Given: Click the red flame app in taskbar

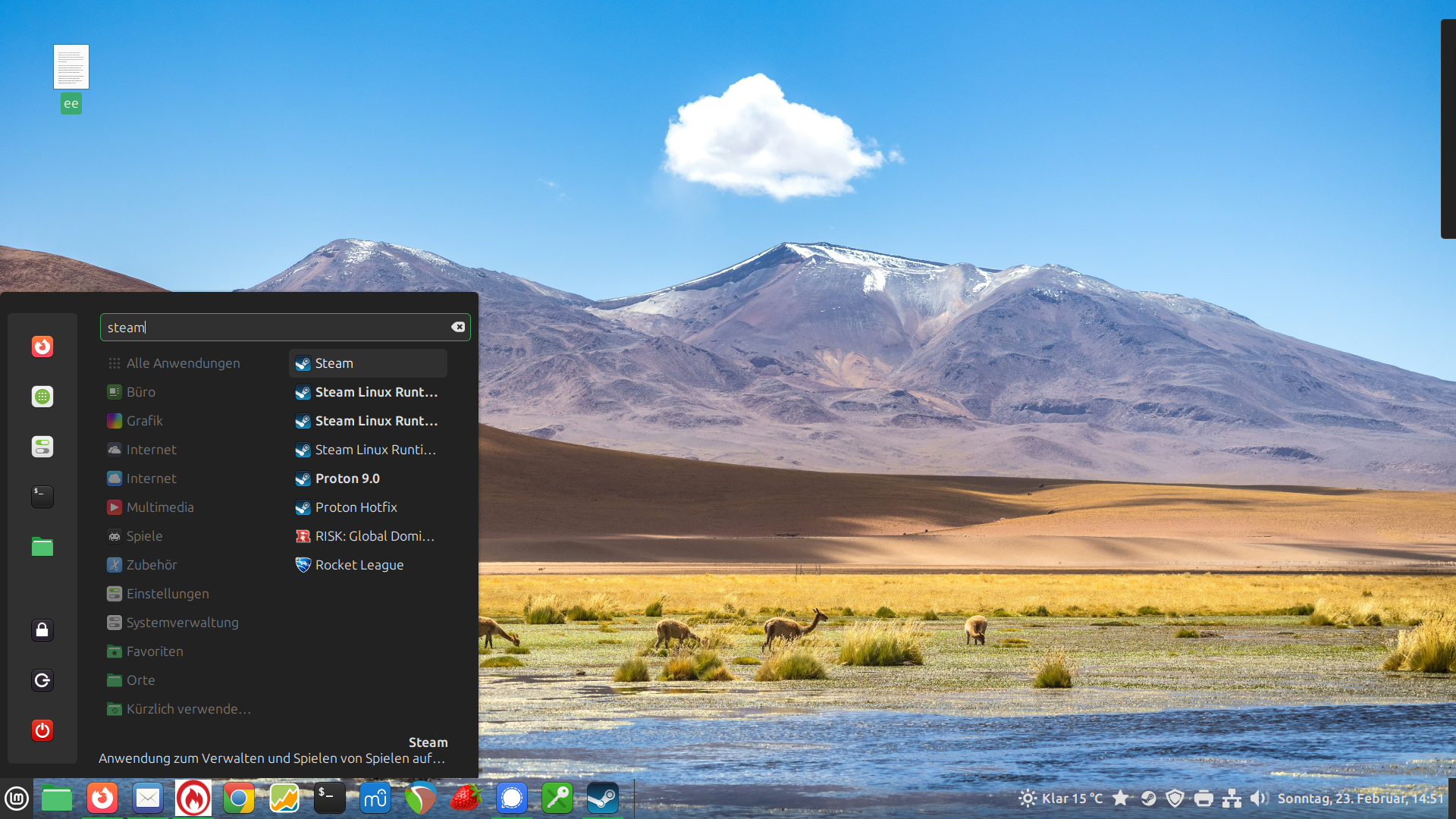Looking at the screenshot, I should (193, 798).
